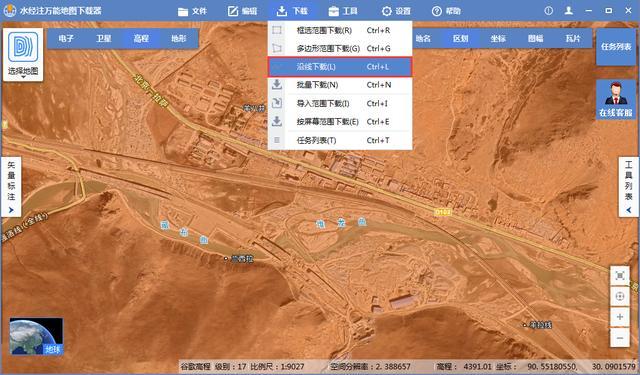Click the 高程 4391.01 status value
Image resolution: width=640 pixels, height=375 pixels.
(x=464, y=366)
